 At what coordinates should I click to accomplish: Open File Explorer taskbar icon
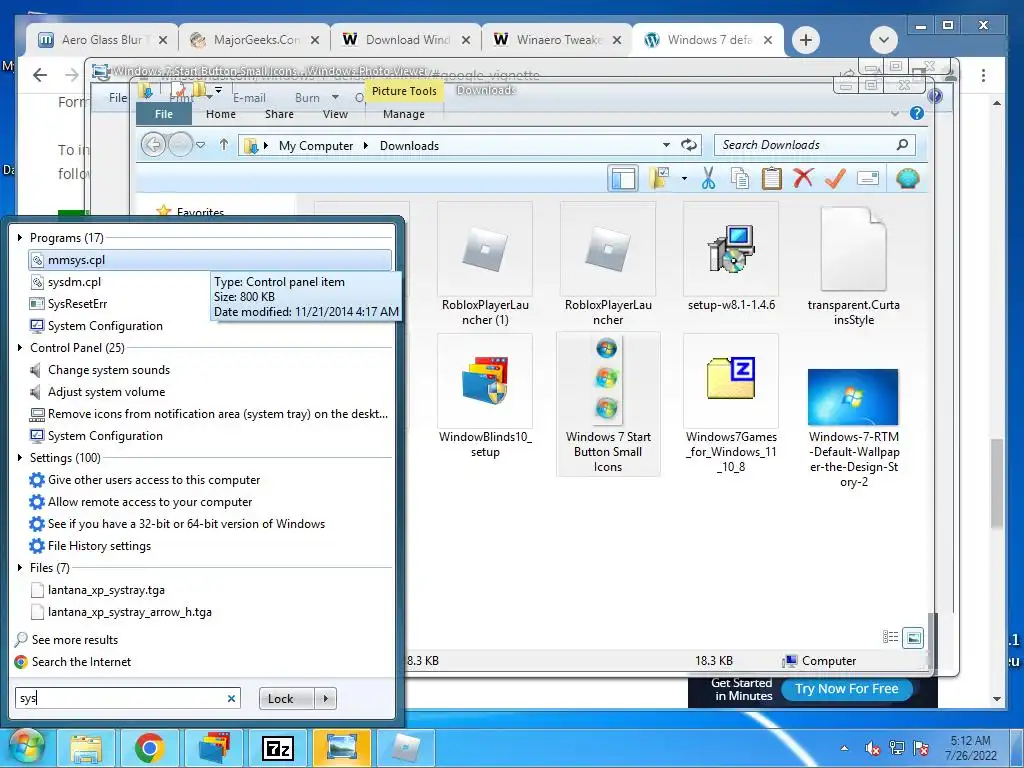click(86, 748)
